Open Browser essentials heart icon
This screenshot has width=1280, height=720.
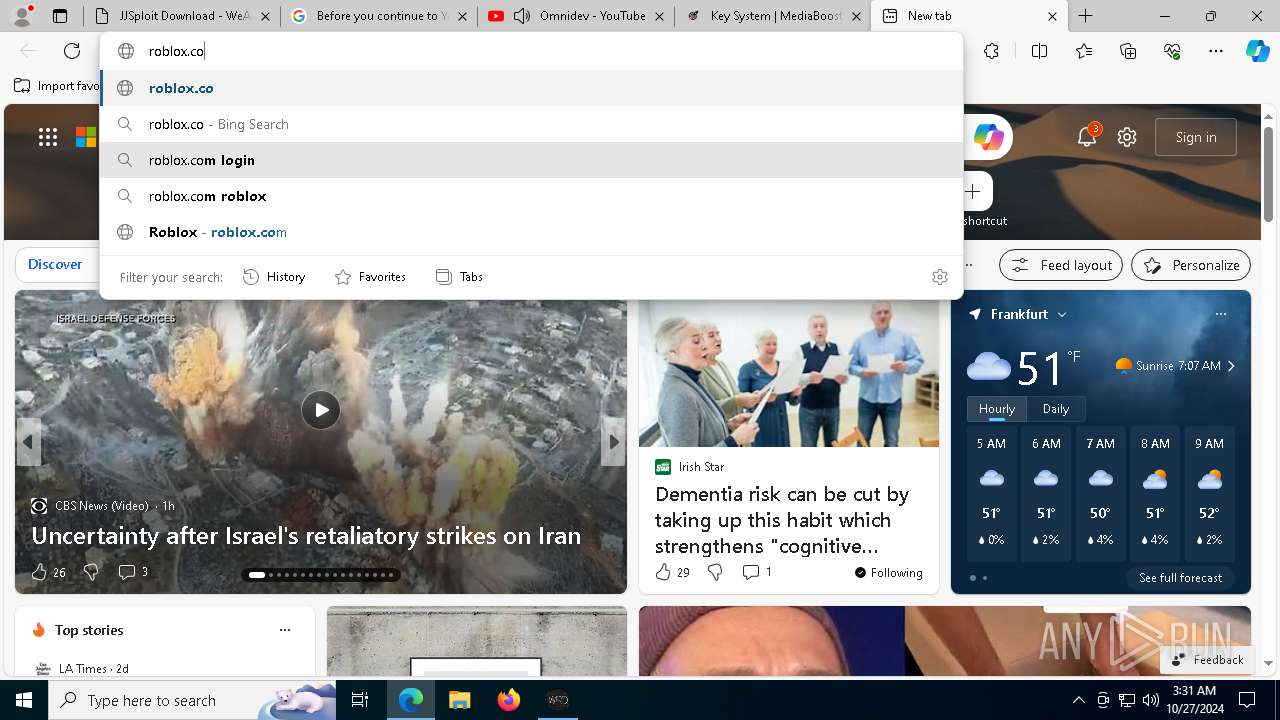coord(1172,51)
